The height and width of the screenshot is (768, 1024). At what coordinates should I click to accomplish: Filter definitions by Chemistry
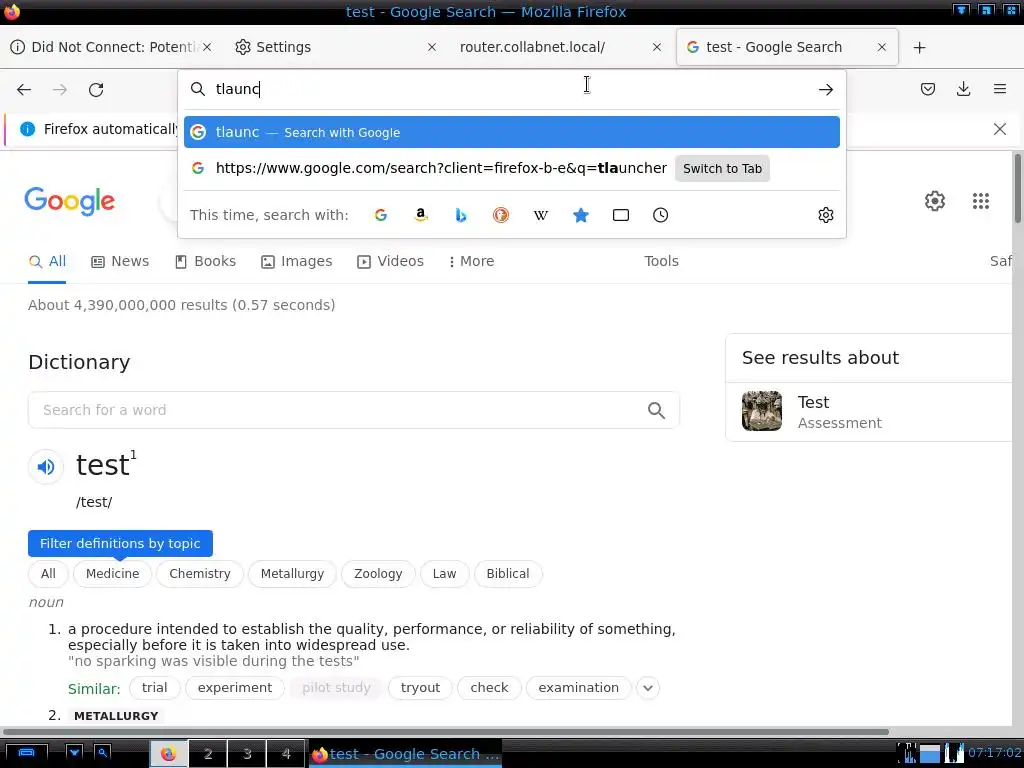point(200,573)
